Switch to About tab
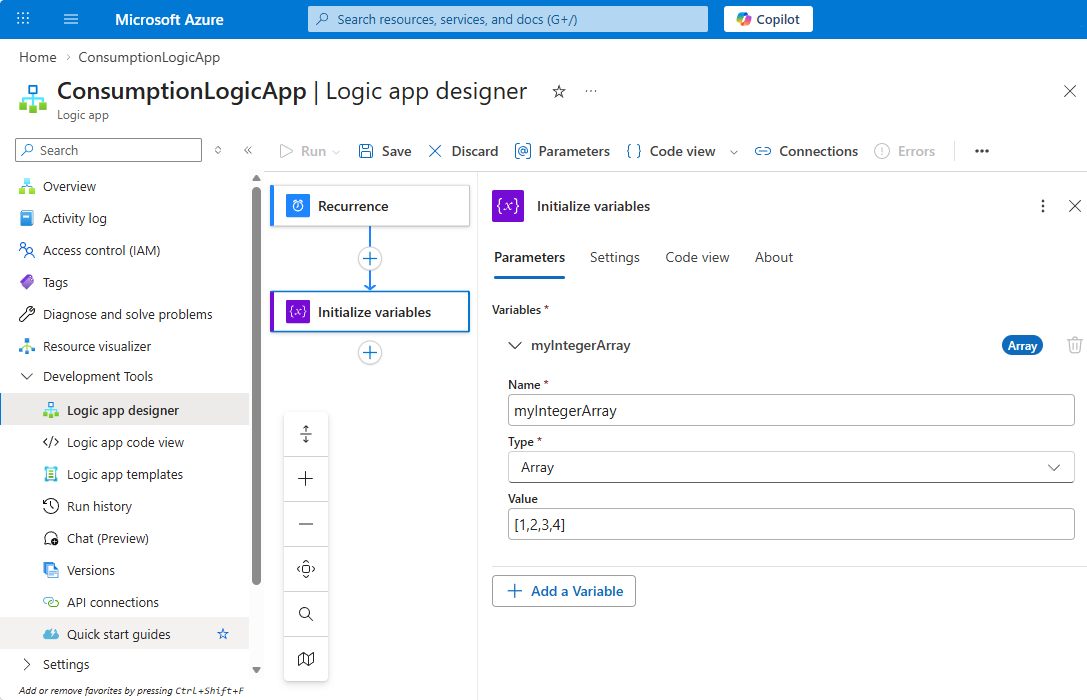Viewport: 1087px width, 700px height. (x=774, y=258)
